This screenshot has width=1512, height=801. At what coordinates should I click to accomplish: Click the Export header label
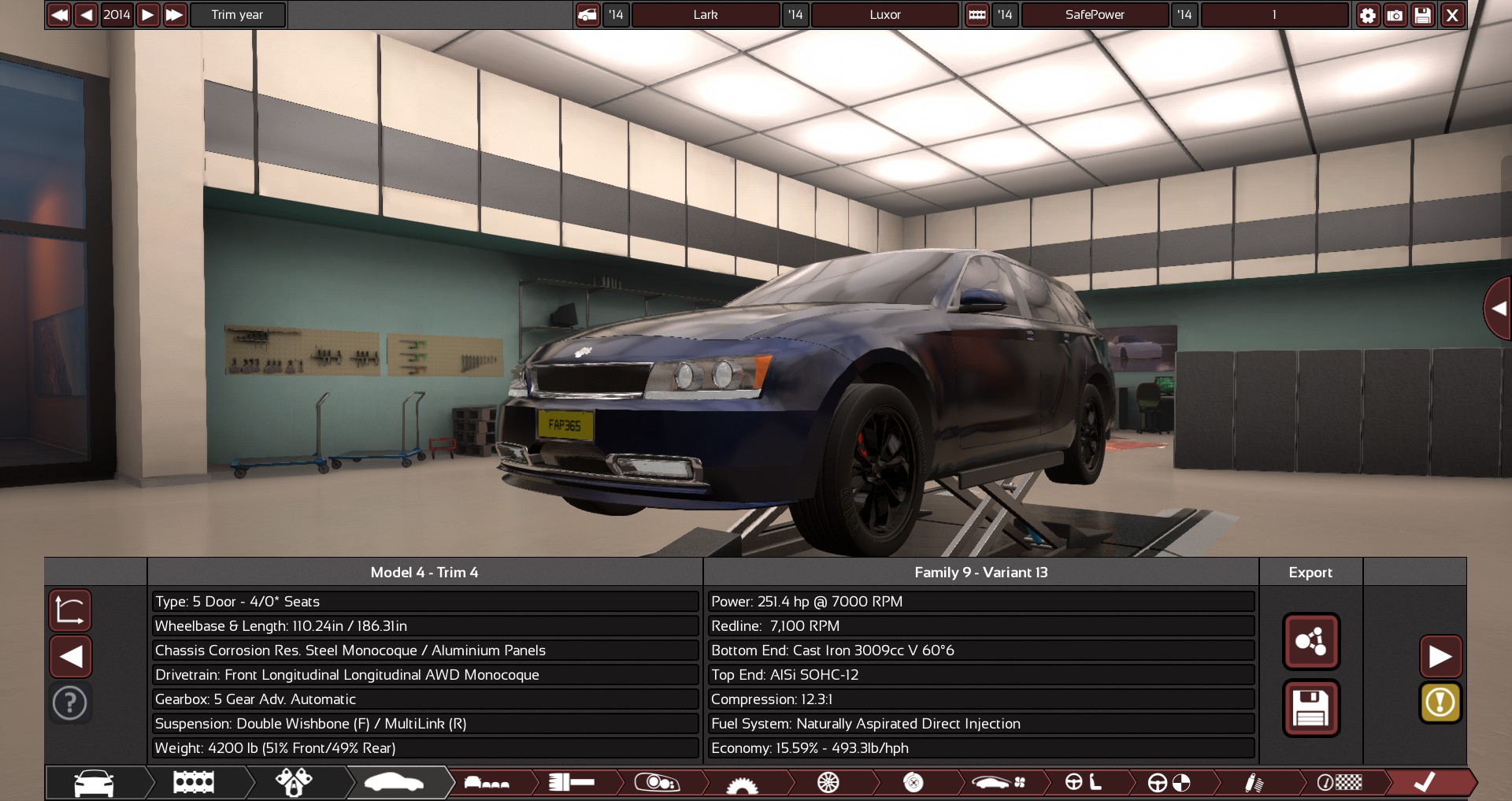1310,573
